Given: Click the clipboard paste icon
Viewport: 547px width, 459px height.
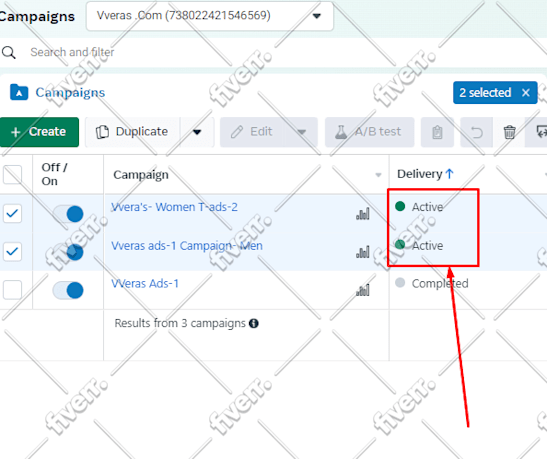Looking at the screenshot, I should [x=437, y=132].
